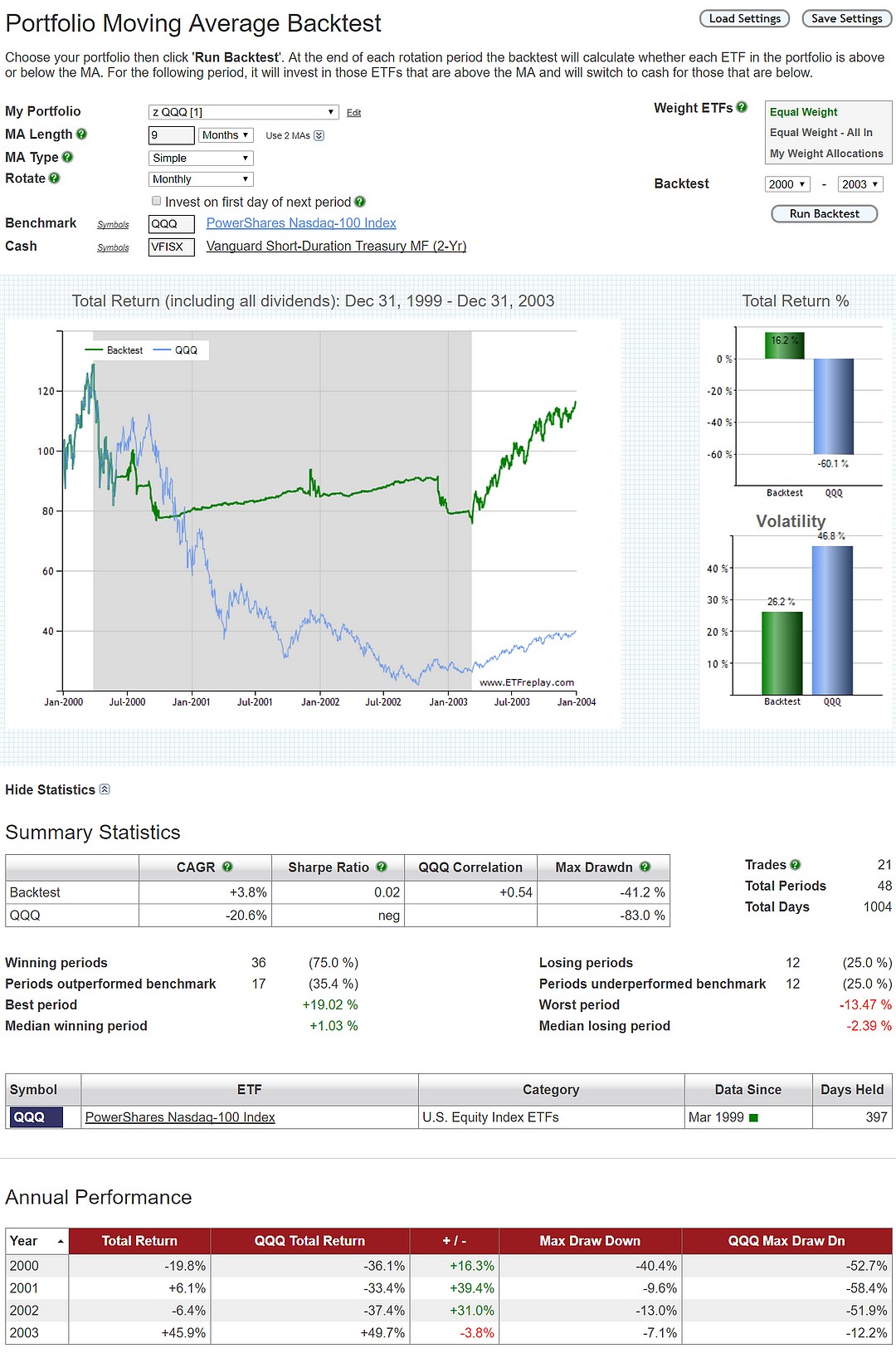Viewport: 896px width, 1358px height.
Task: Sort by the QQQ Max Draw Dn column header
Action: (786, 1241)
